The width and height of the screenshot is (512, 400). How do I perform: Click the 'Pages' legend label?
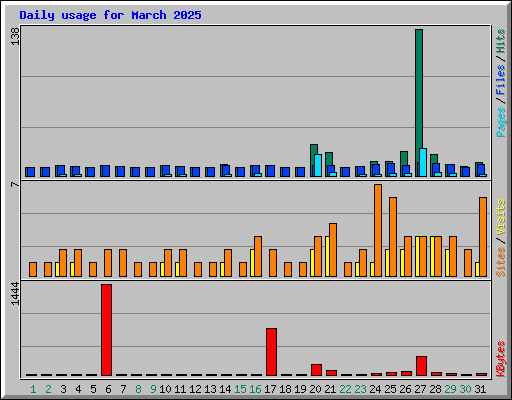(x=501, y=122)
